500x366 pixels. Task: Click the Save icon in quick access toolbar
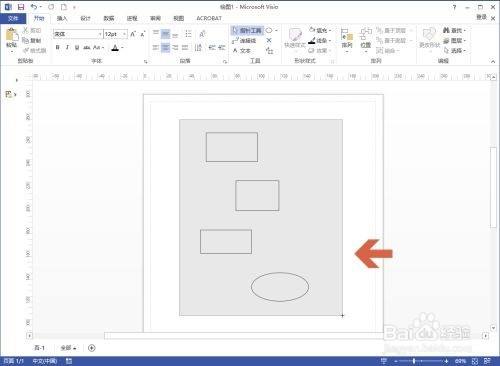click(21, 7)
